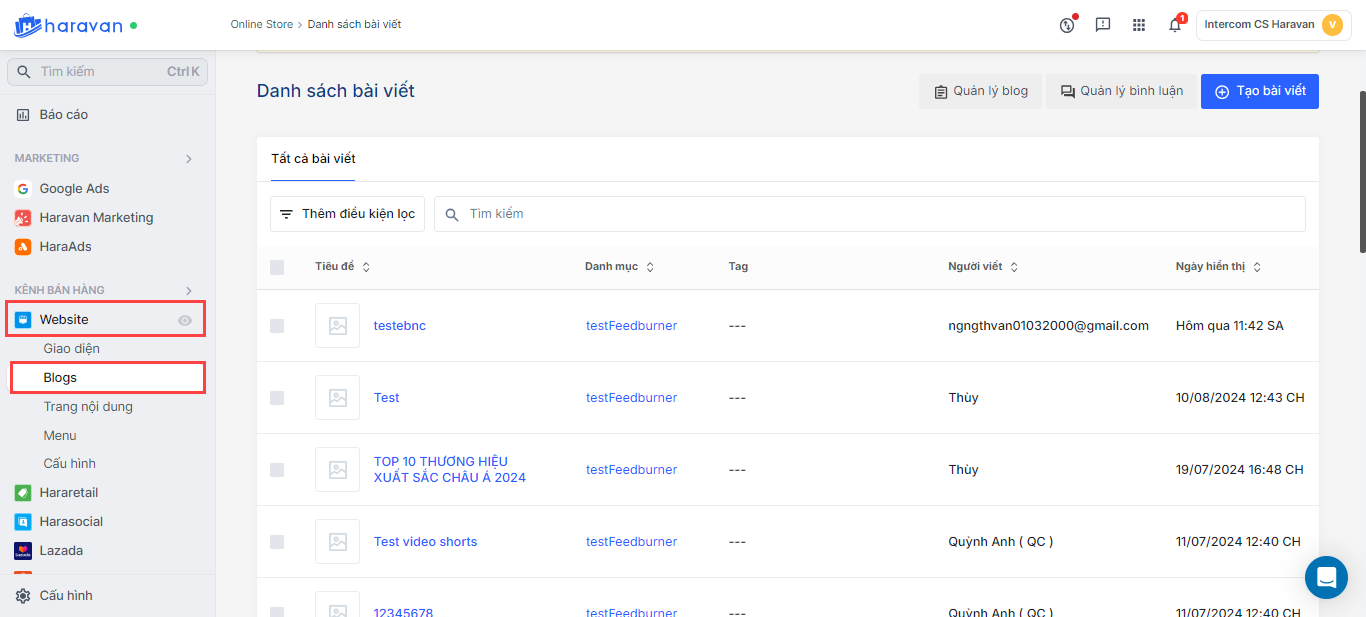Toggle the Website eye visibility icon

185,321
